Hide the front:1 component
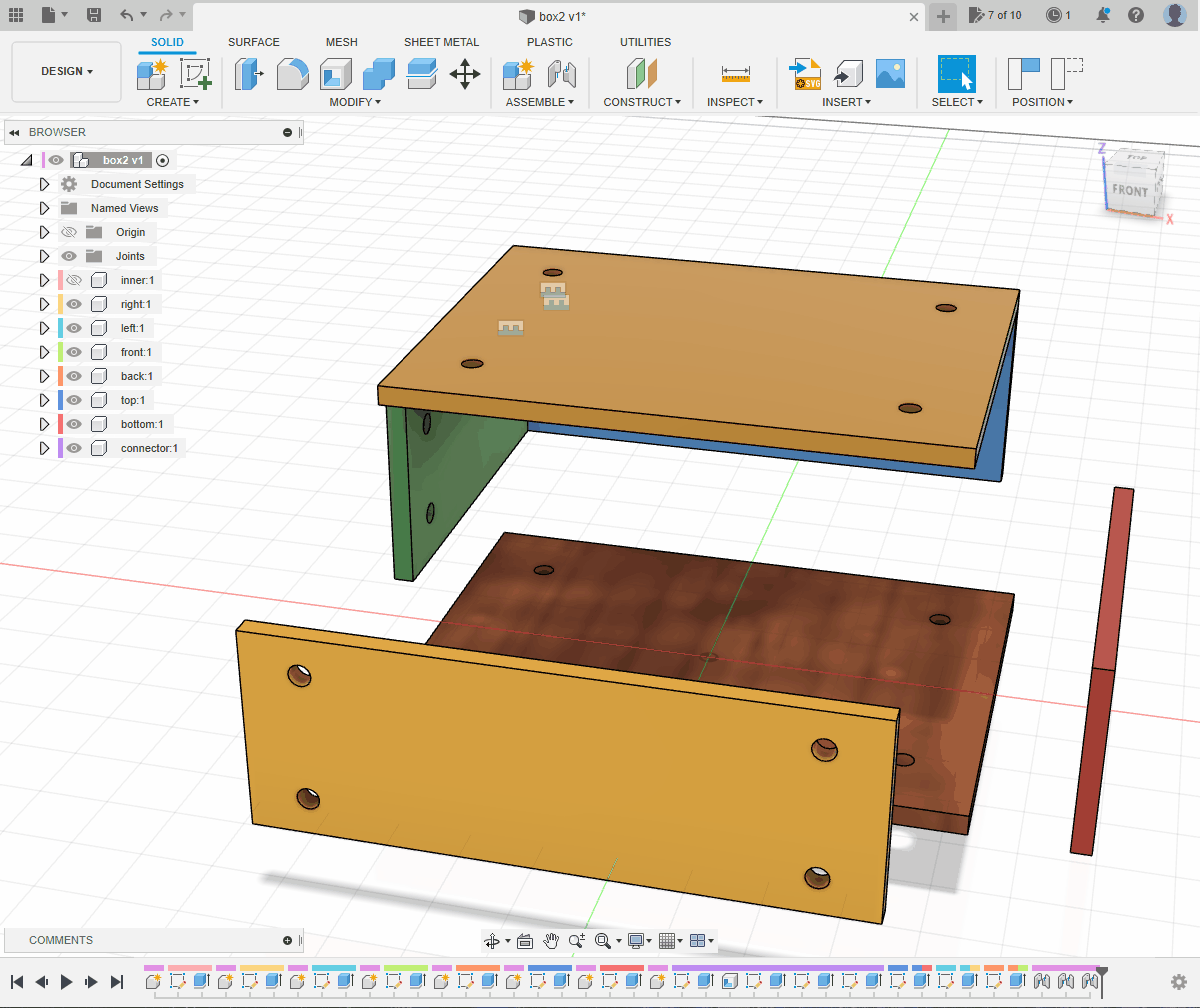Screen dimensions: 1200x1008 coord(74,352)
